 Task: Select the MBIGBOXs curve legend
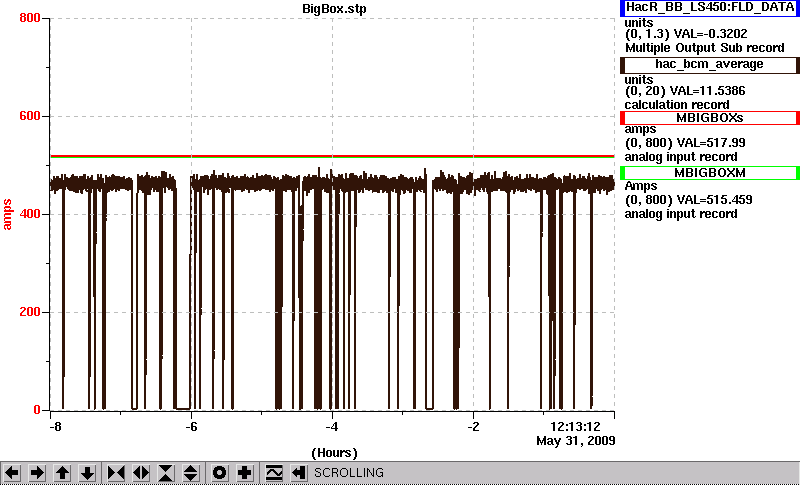point(710,118)
